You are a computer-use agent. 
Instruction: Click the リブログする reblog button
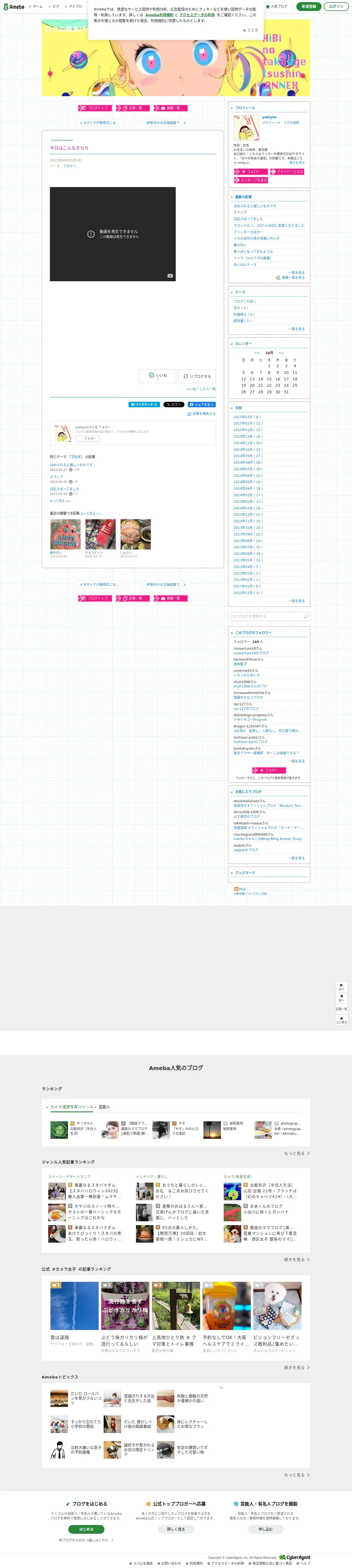tap(197, 376)
